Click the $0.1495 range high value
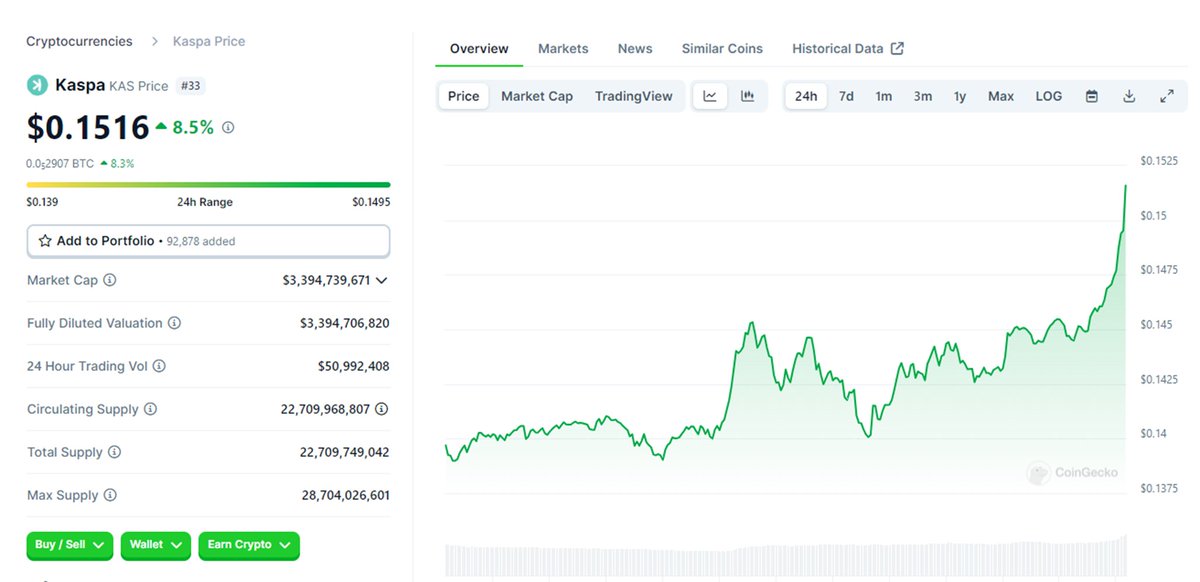This screenshot has width=1200, height=582. [371, 202]
